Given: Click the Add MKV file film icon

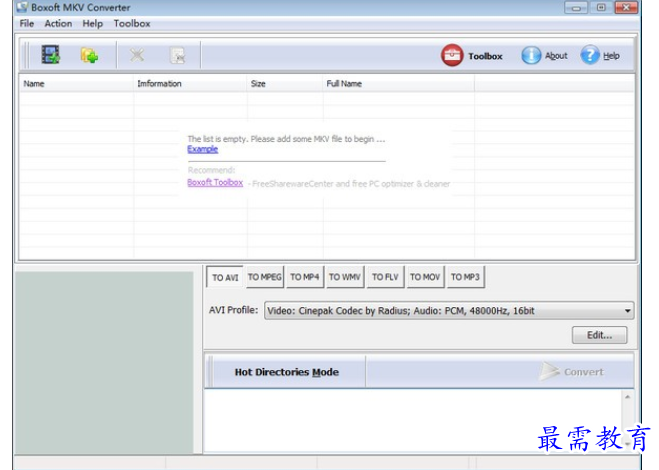Looking at the screenshot, I should coord(50,55).
